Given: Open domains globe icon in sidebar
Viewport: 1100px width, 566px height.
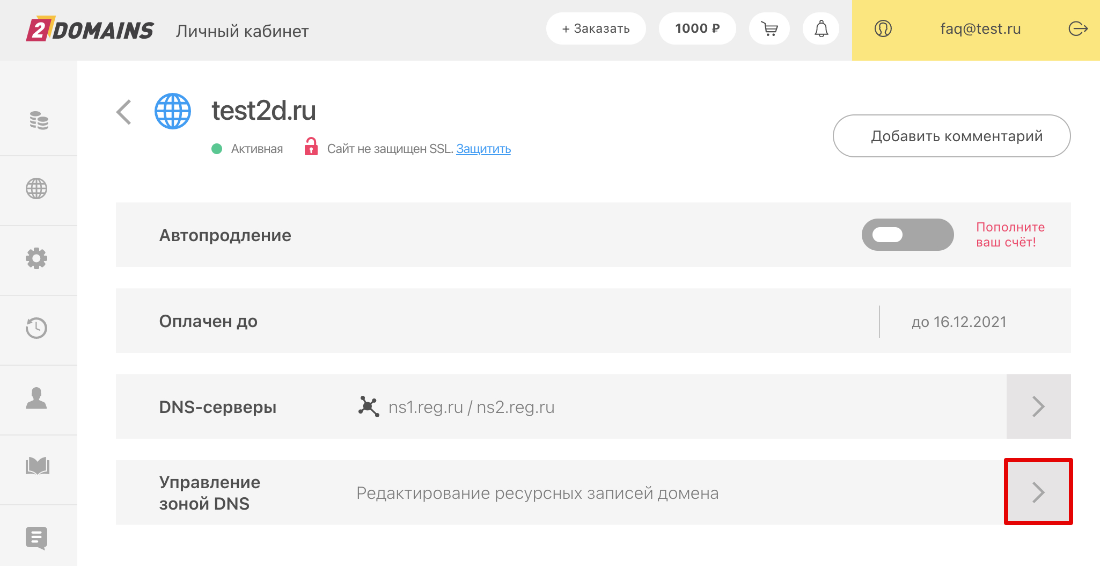Looking at the screenshot, I should point(37,189).
